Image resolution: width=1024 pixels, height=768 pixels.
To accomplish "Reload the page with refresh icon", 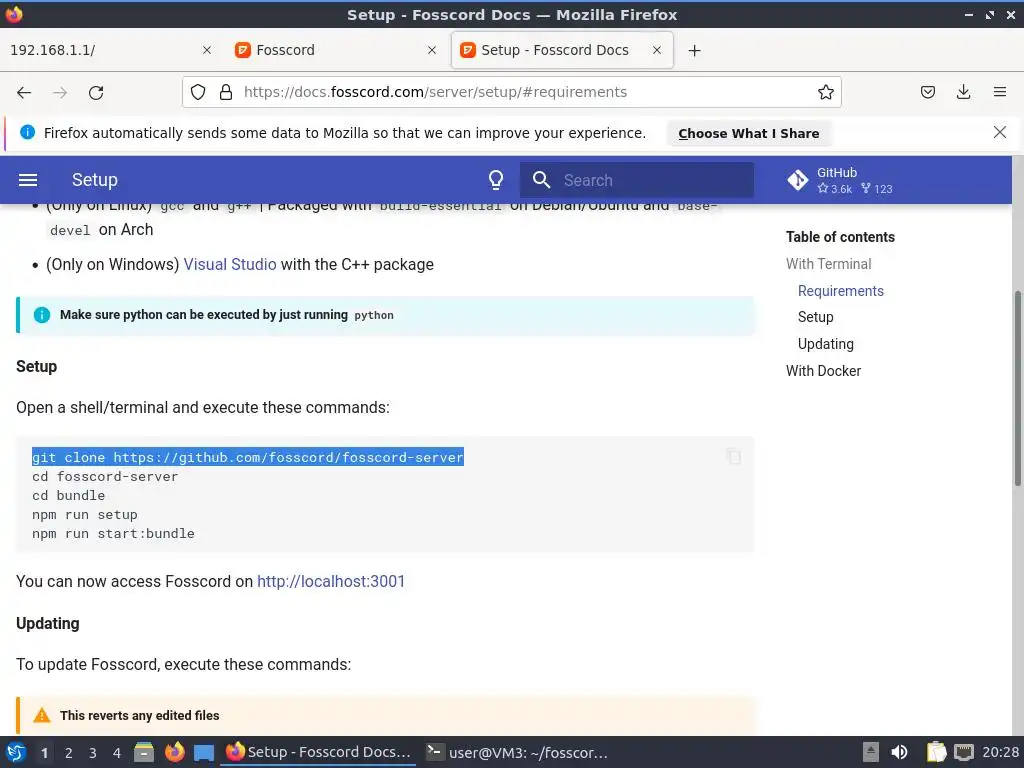I will (96, 93).
